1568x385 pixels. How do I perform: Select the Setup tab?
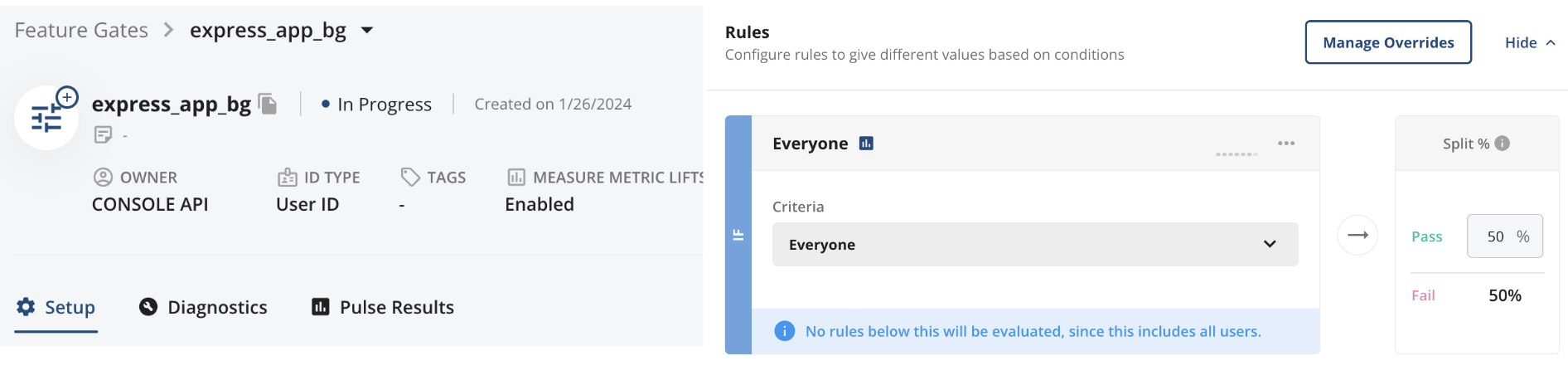pyautogui.click(x=56, y=307)
